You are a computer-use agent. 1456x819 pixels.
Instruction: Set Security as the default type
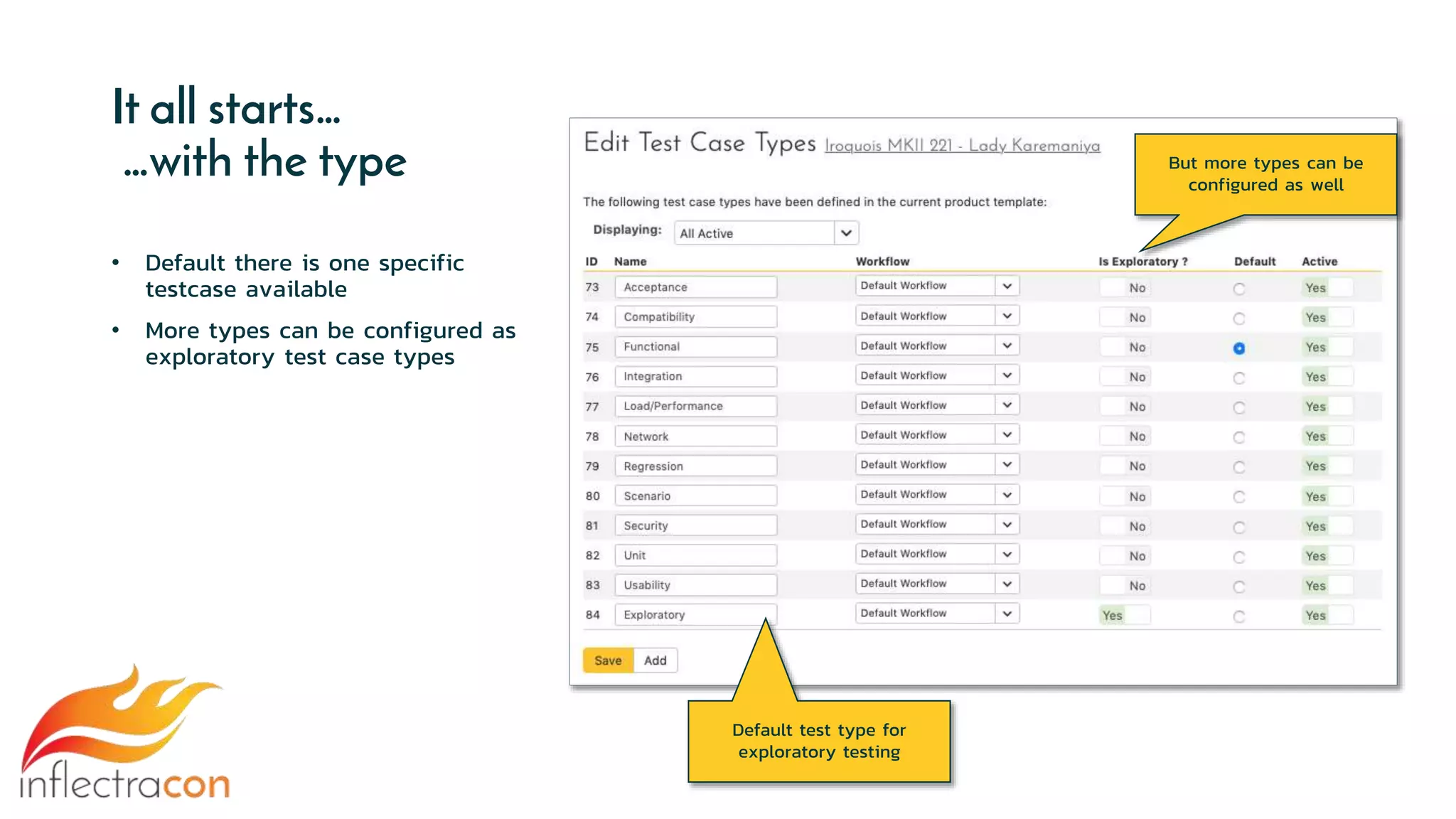[x=1239, y=527]
